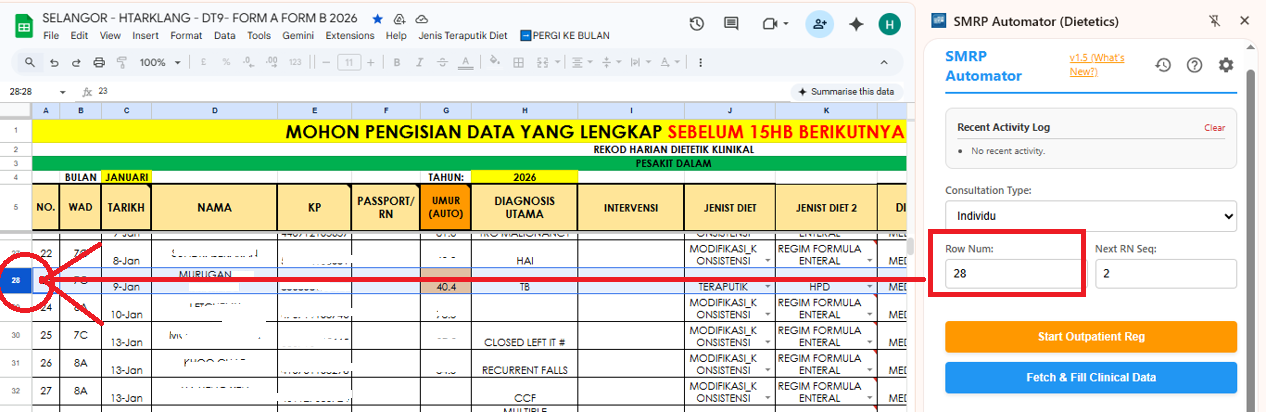Expand the name box dropdown arrow

pyautogui.click(x=63, y=91)
